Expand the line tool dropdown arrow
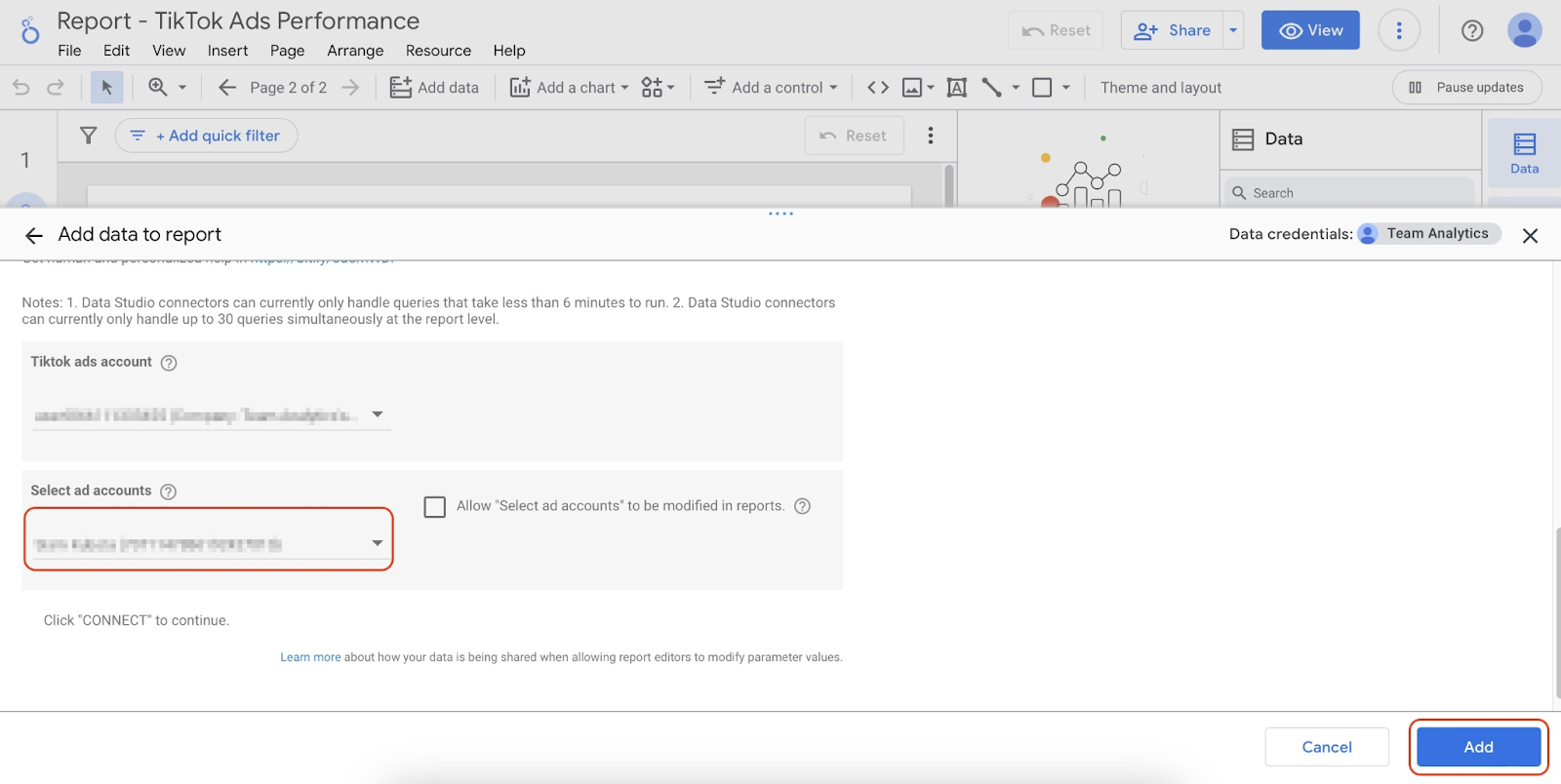Image resolution: width=1561 pixels, height=784 pixels. [x=1016, y=88]
